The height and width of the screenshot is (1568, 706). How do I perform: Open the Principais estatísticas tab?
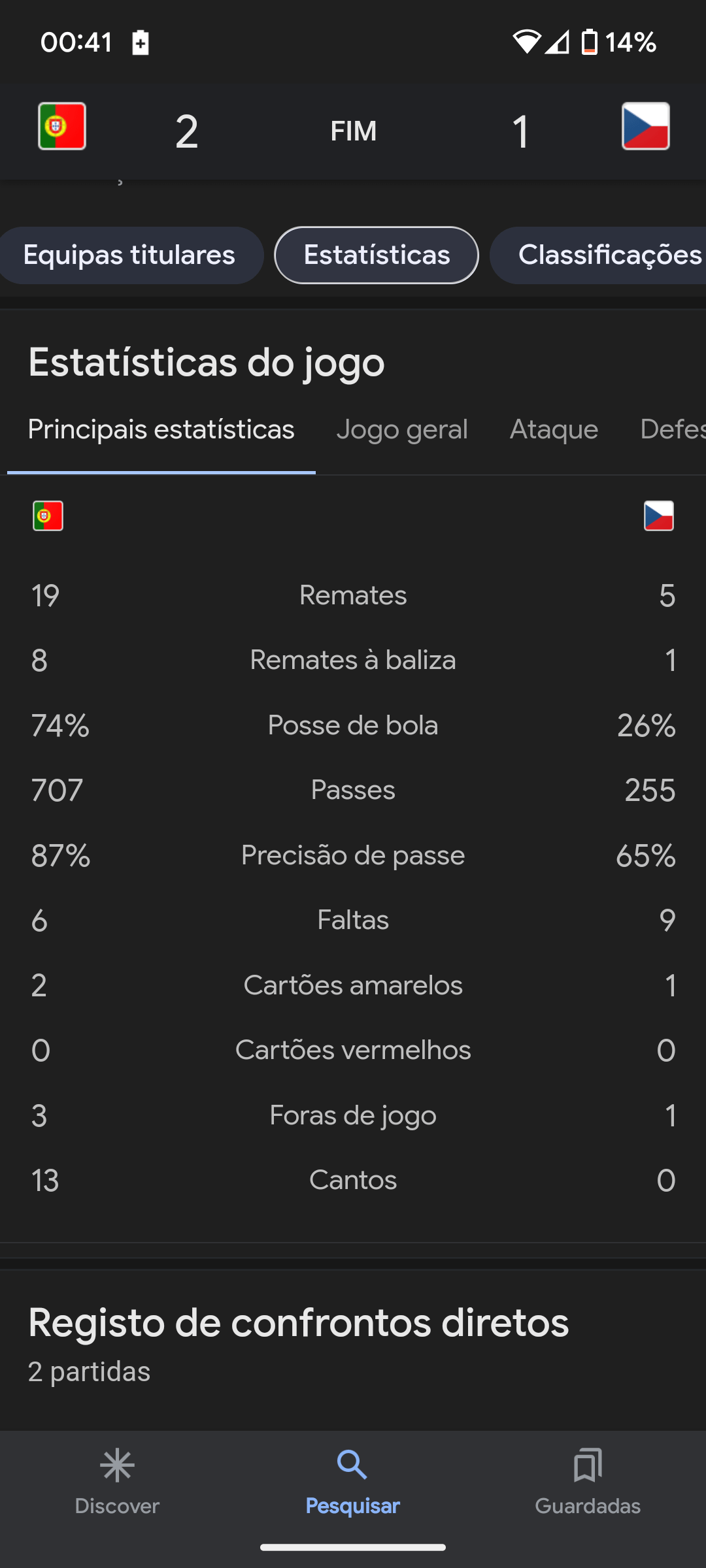(161, 430)
